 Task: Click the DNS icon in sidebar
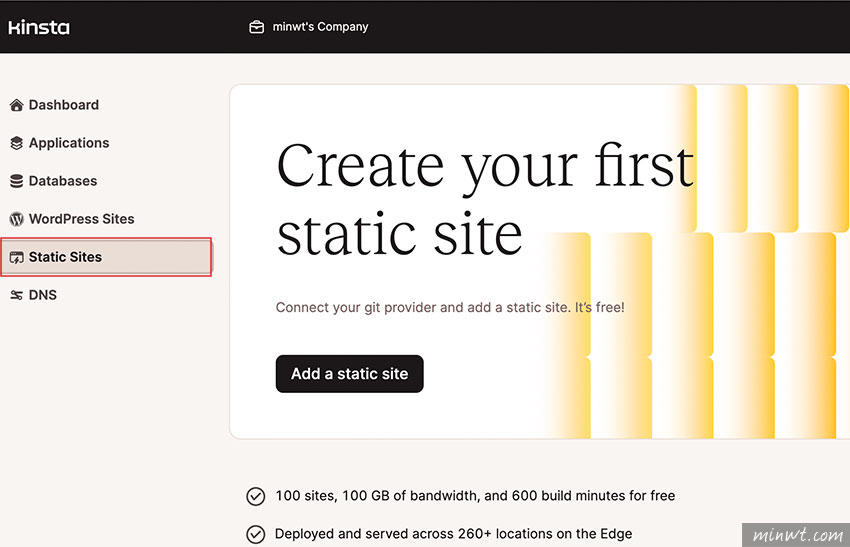coord(17,295)
